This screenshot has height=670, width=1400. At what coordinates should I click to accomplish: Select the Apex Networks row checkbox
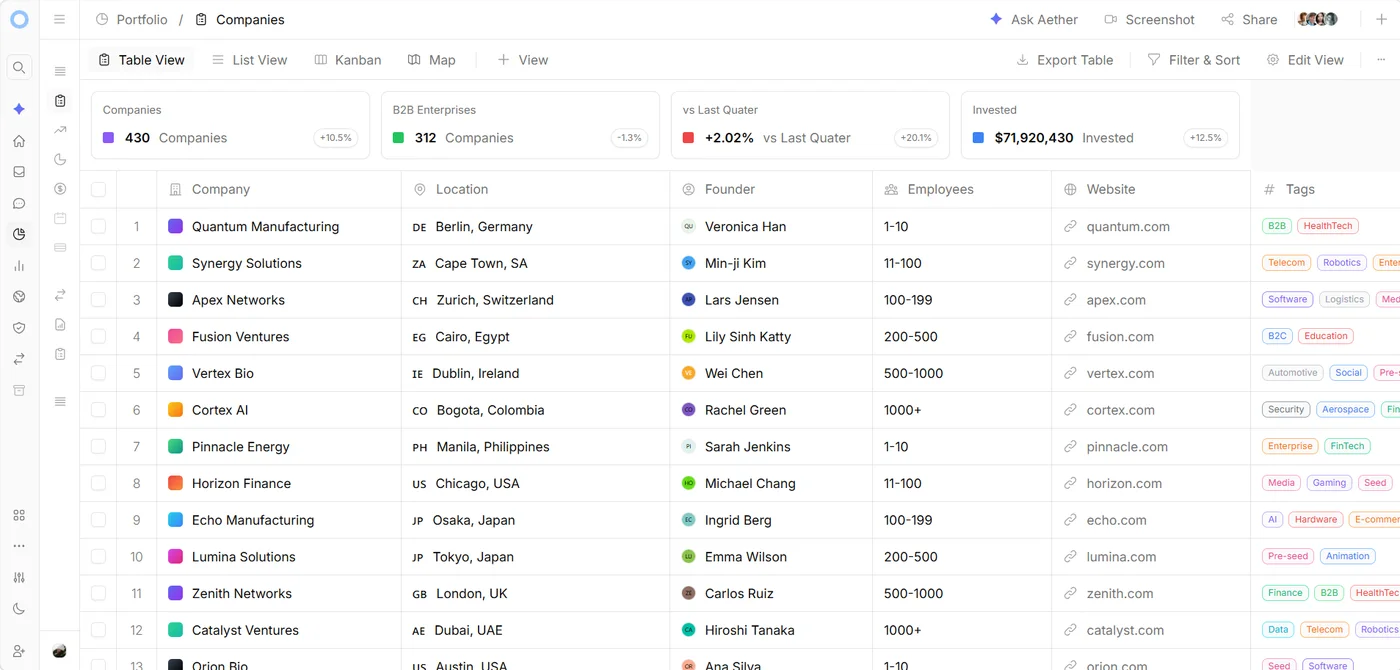click(x=98, y=300)
